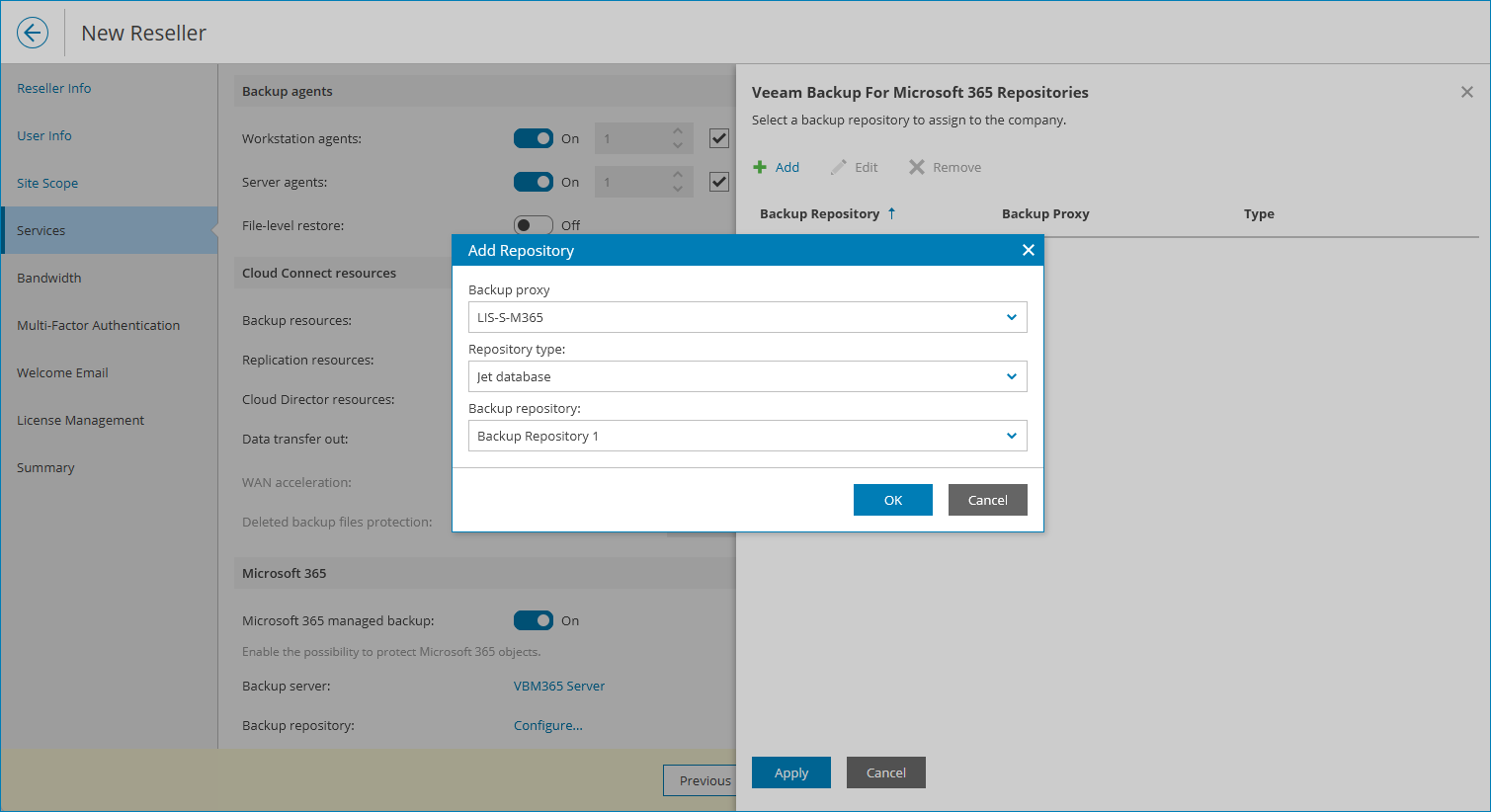Screen dimensions: 1491x812
Task: Click the Backup Repository sort arrow
Action: 891,213
